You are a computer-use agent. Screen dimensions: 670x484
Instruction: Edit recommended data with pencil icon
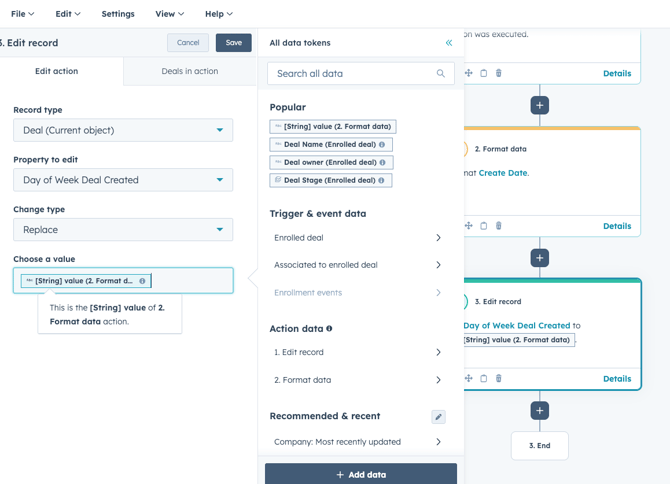(x=438, y=416)
